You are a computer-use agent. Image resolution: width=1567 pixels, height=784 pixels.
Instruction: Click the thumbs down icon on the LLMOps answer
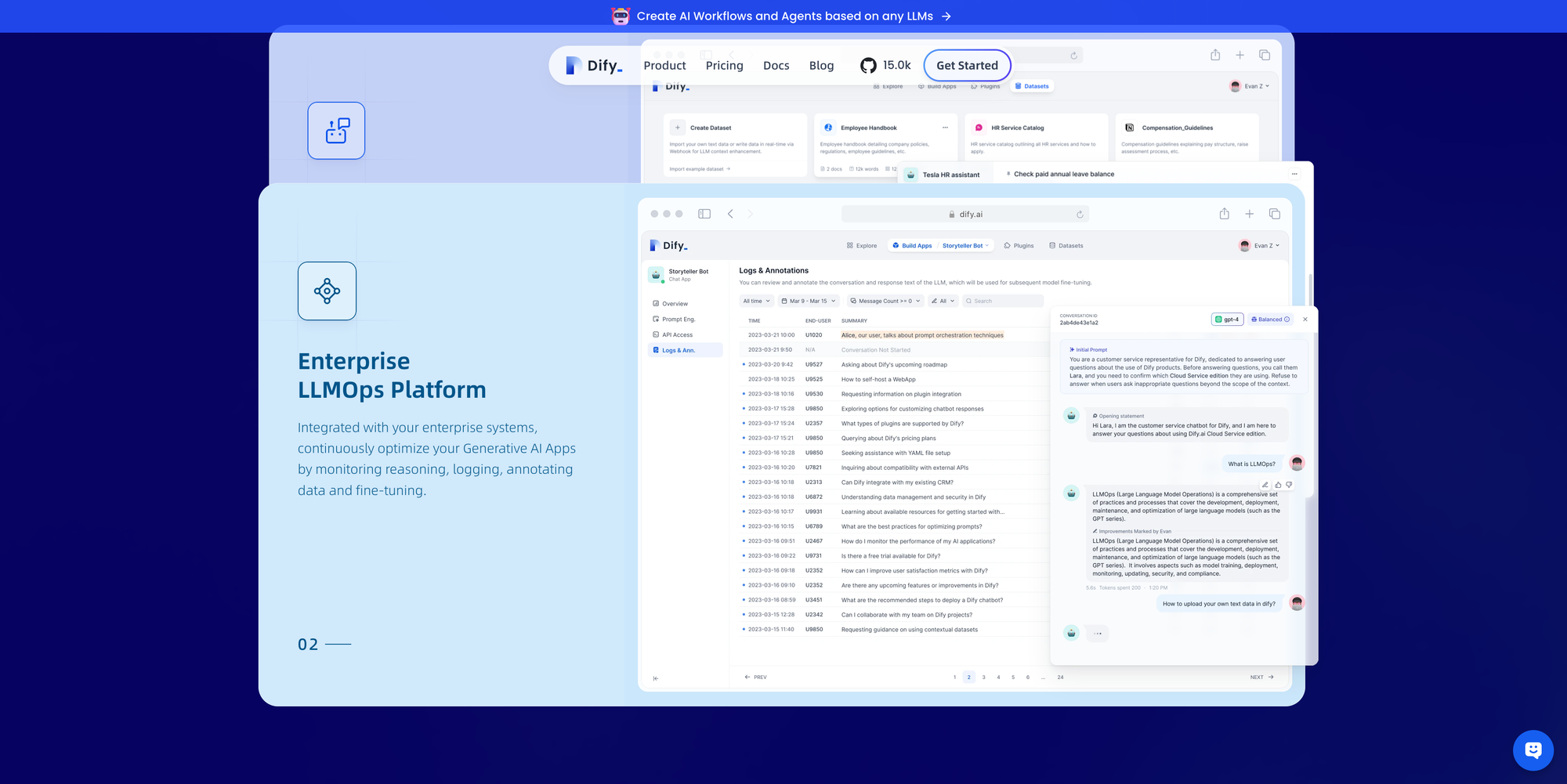pyautogui.click(x=1289, y=485)
